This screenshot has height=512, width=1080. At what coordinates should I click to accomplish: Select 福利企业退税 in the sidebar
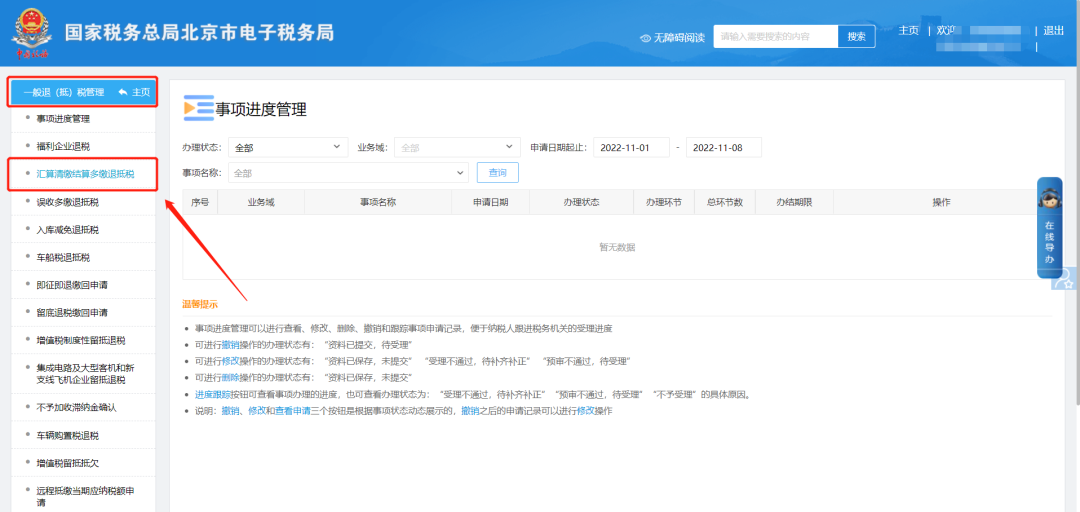63,147
